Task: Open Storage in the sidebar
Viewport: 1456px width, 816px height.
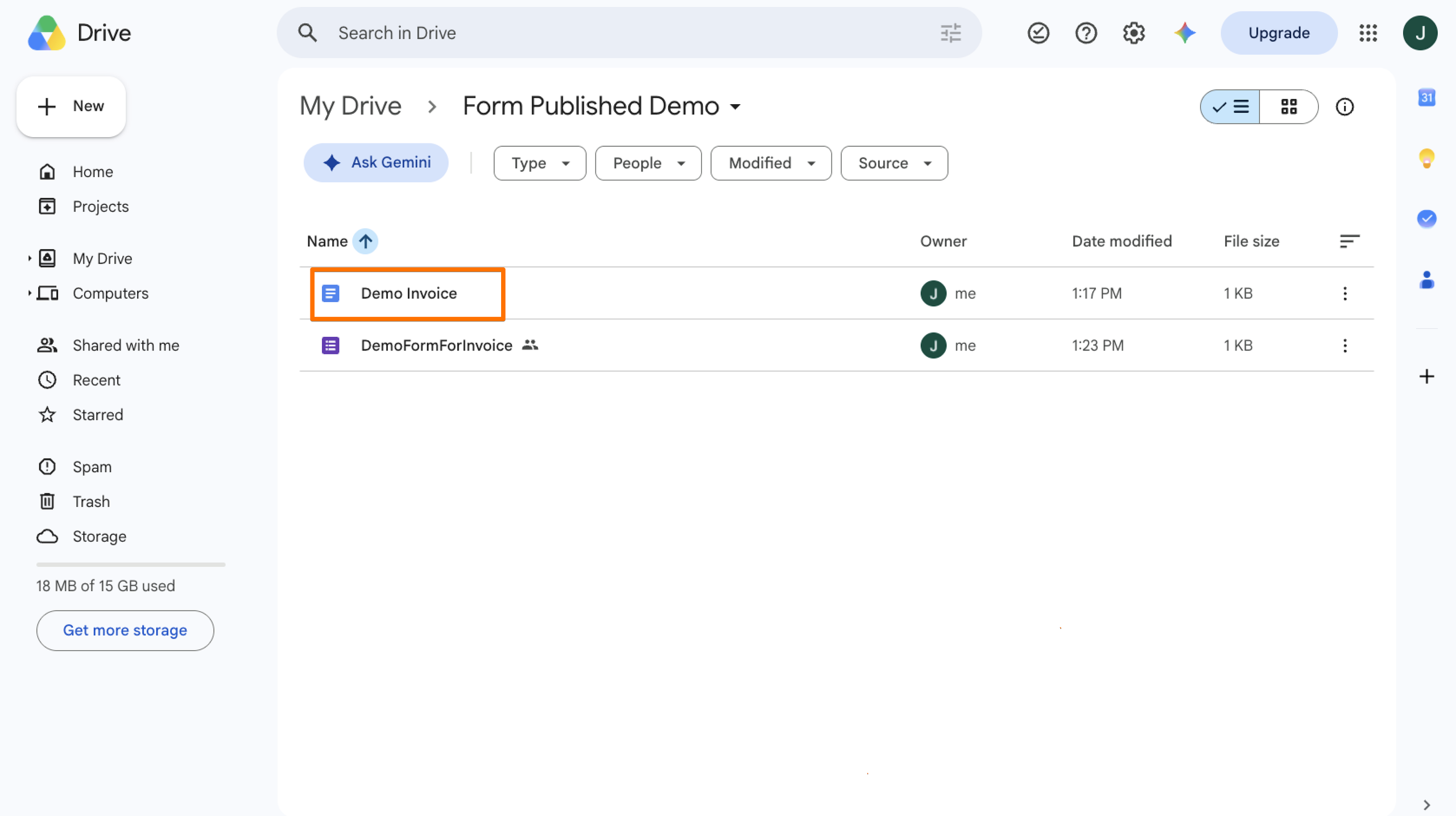Action: 99,536
